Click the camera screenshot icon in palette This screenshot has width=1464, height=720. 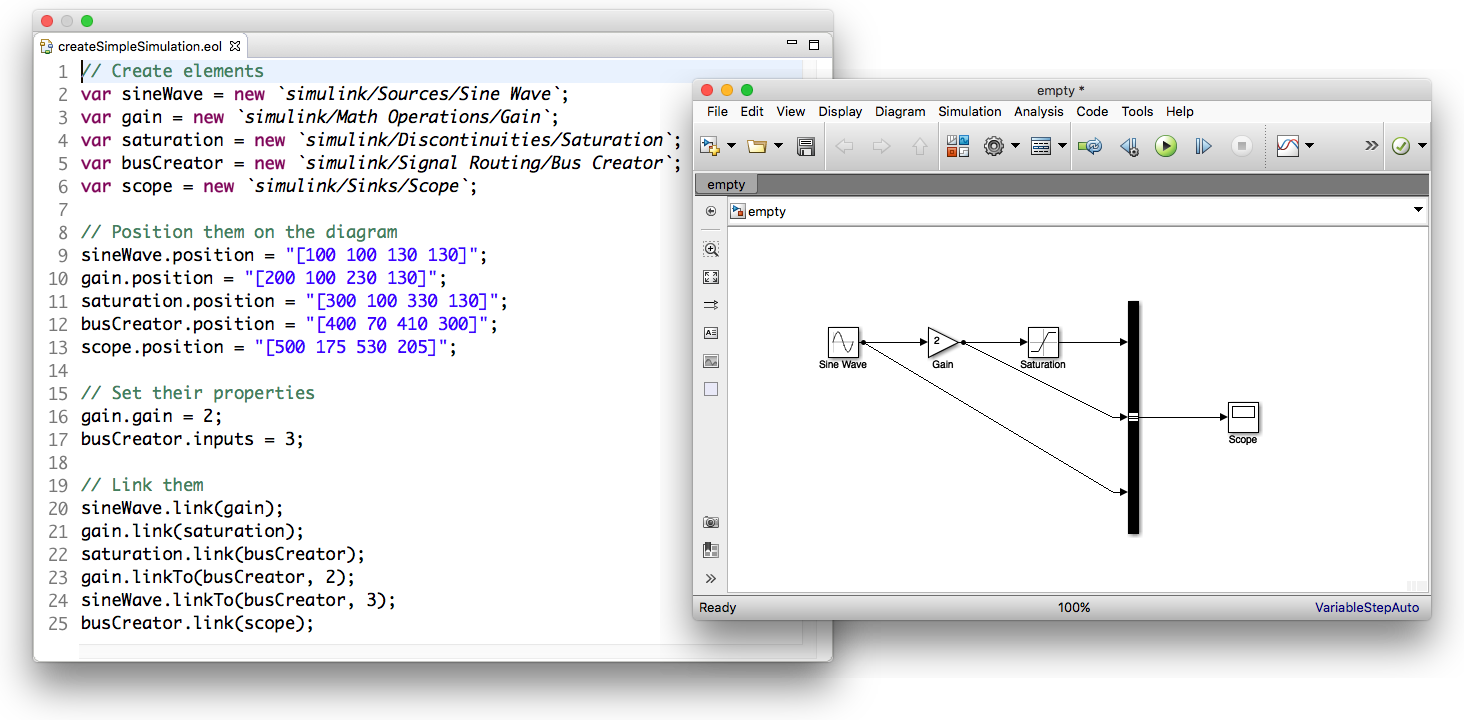[x=711, y=522]
